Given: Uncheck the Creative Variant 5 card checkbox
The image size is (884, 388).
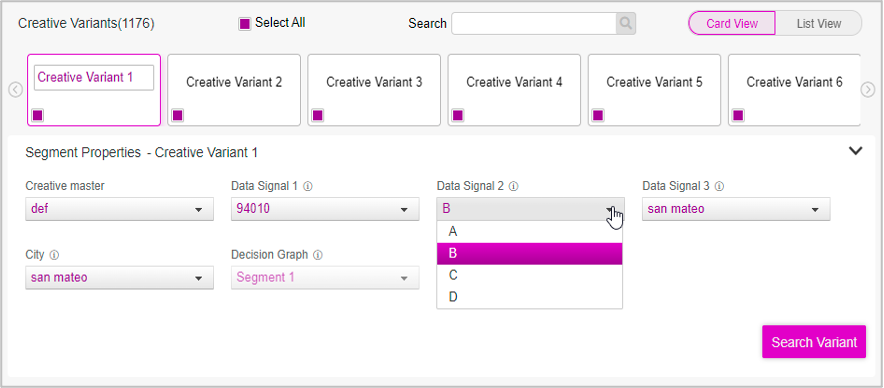Looking at the screenshot, I should pos(598,115).
